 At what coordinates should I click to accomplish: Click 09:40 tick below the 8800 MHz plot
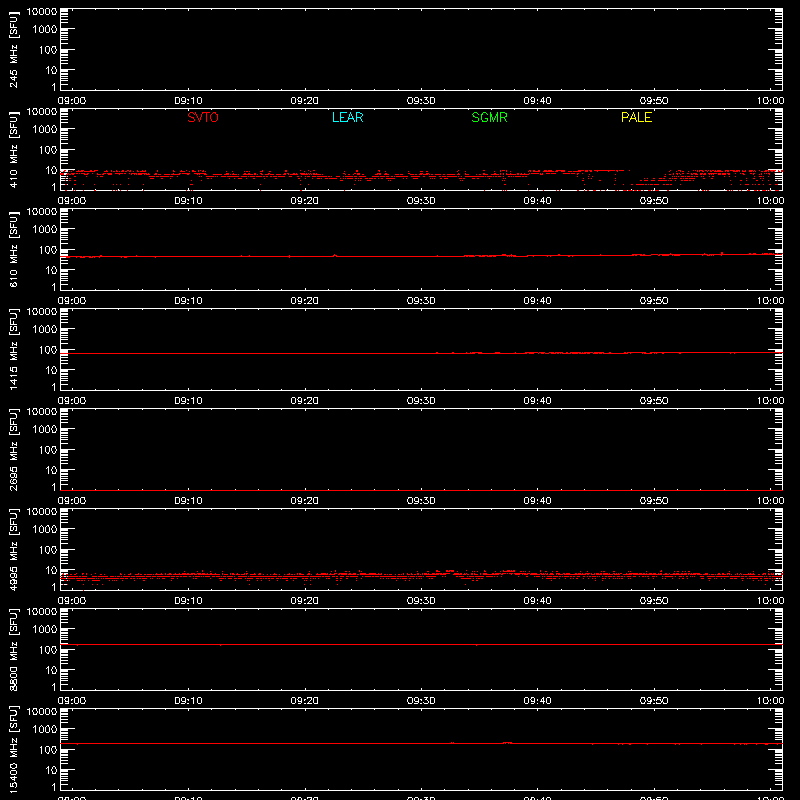pyautogui.click(x=537, y=701)
